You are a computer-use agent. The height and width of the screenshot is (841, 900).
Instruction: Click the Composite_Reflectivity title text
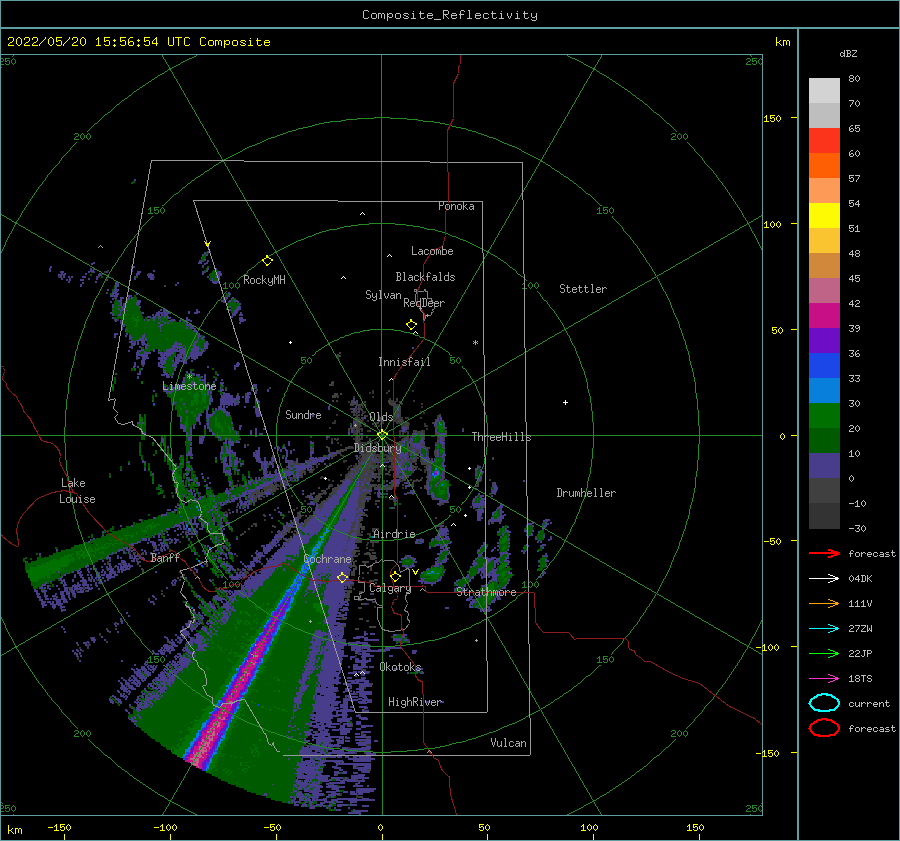(449, 15)
